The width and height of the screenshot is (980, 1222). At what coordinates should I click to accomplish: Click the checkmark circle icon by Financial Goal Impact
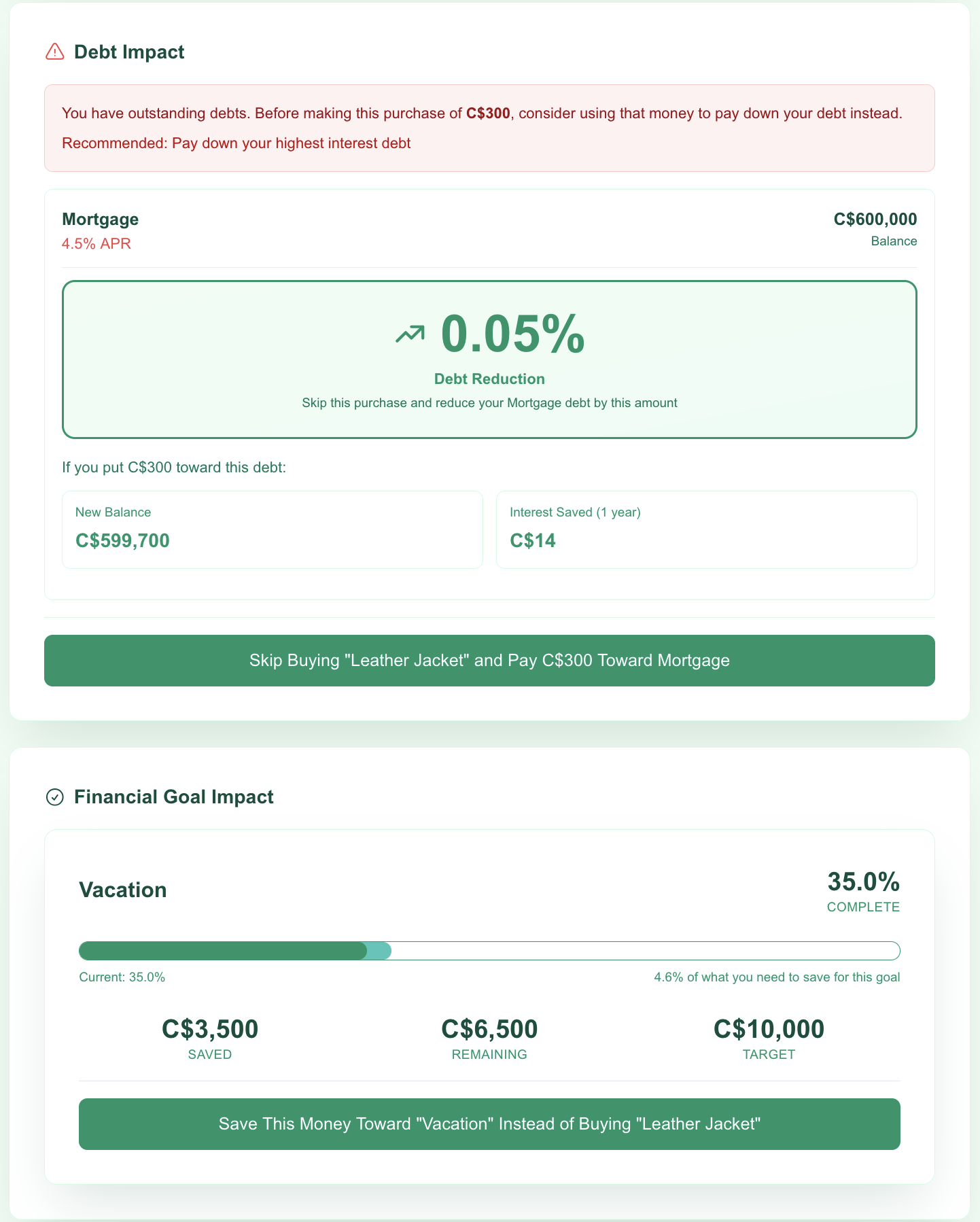click(54, 797)
